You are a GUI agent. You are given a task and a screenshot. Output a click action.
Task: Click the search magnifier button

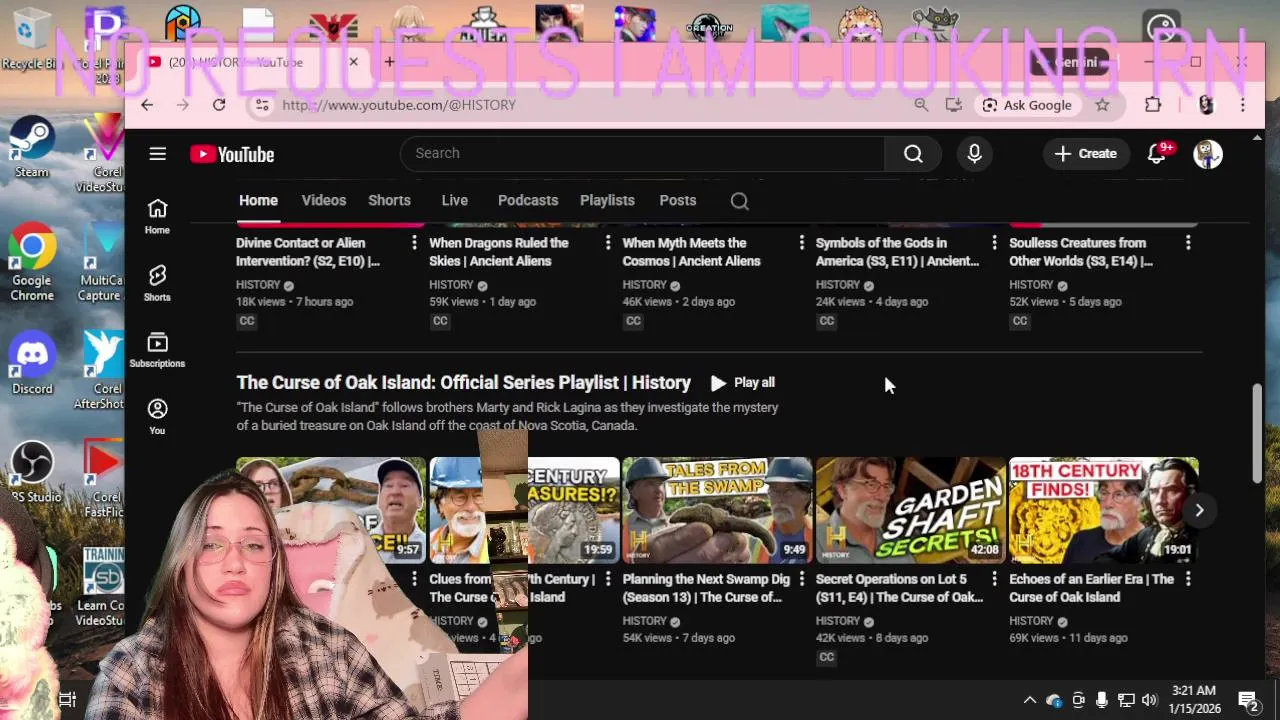point(913,153)
